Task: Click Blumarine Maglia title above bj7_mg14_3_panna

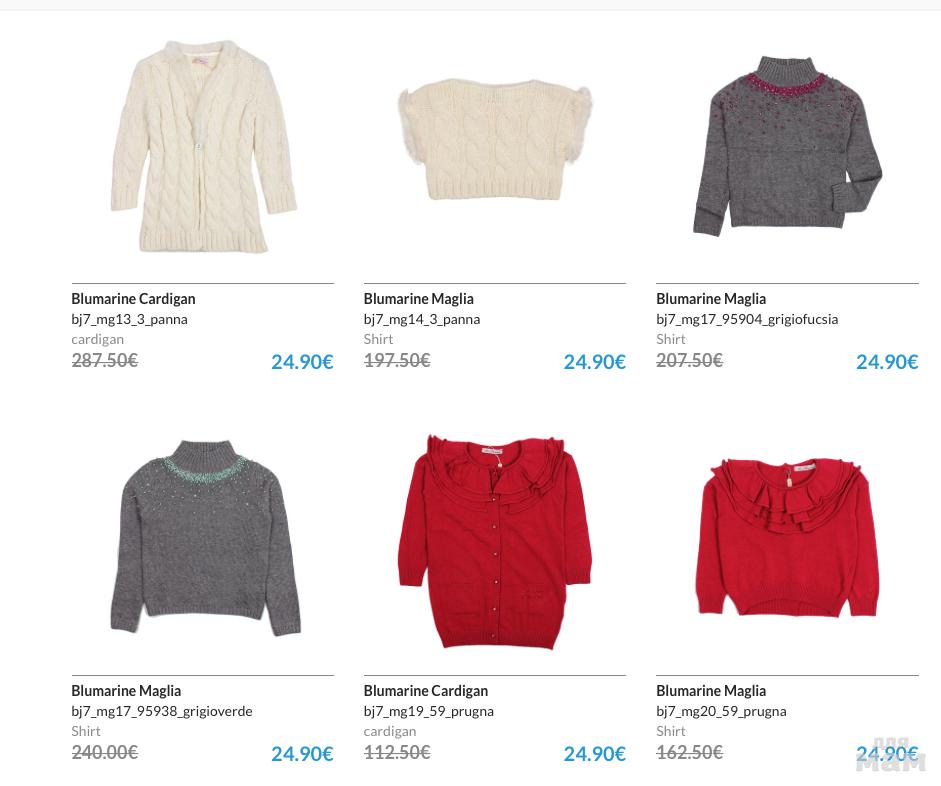Action: [418, 299]
